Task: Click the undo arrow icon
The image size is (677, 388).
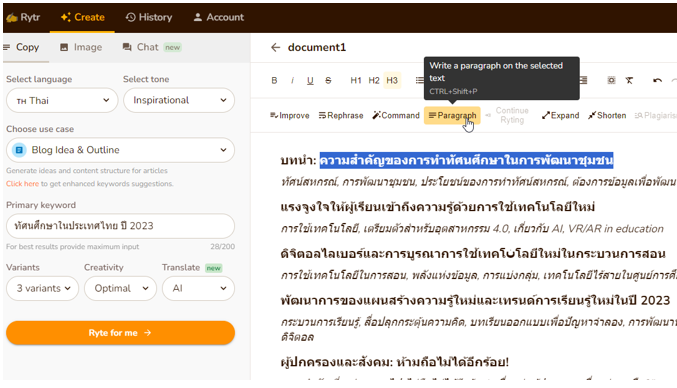Action: (657, 80)
